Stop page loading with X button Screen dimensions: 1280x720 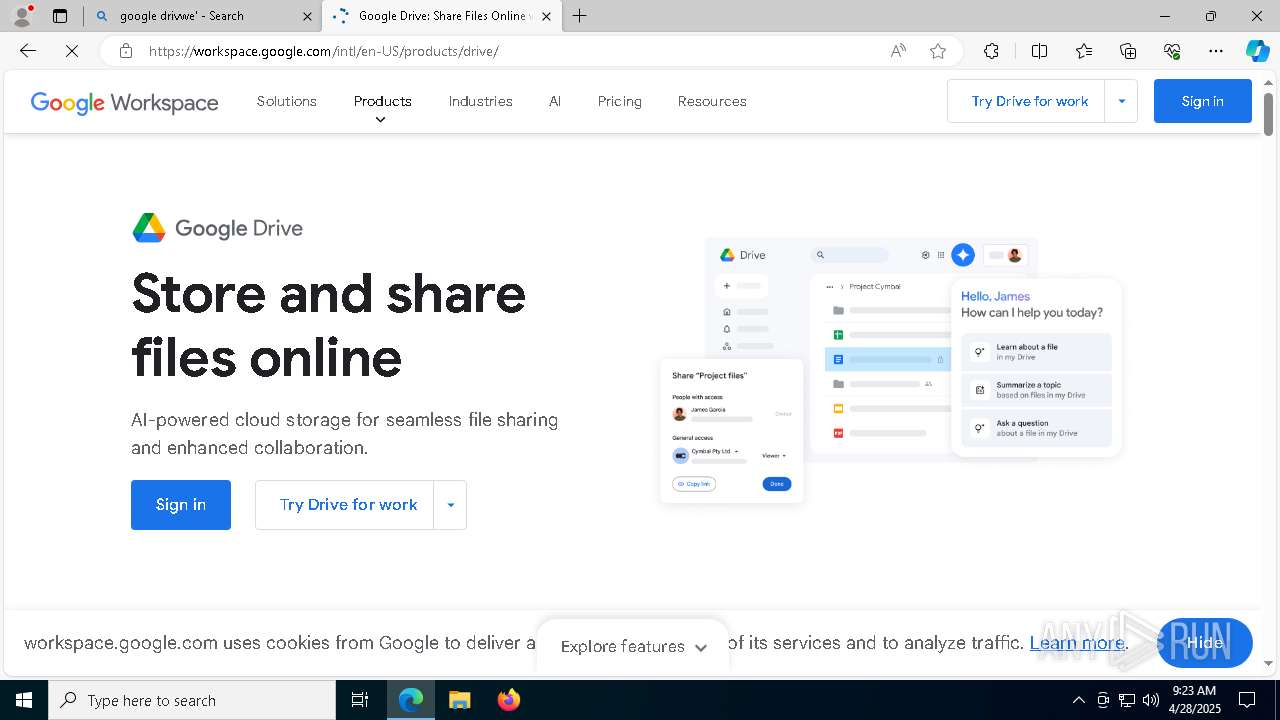click(72, 51)
